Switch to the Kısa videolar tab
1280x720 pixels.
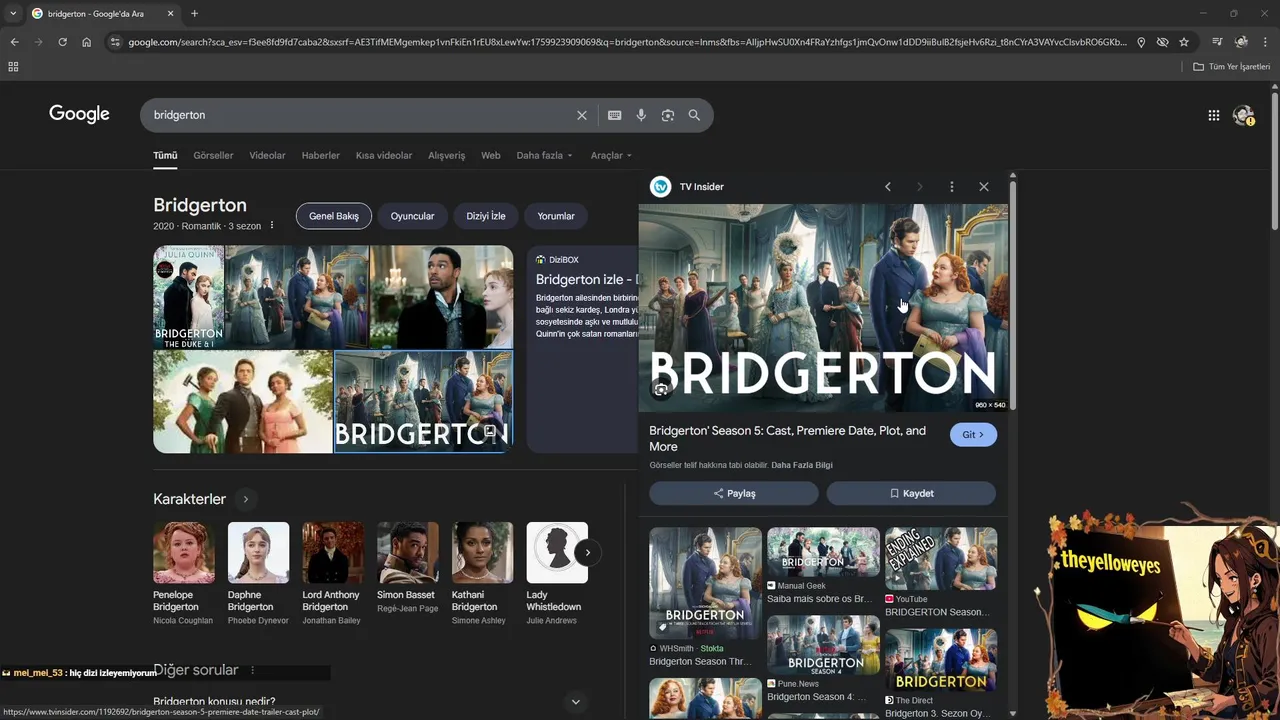point(384,155)
